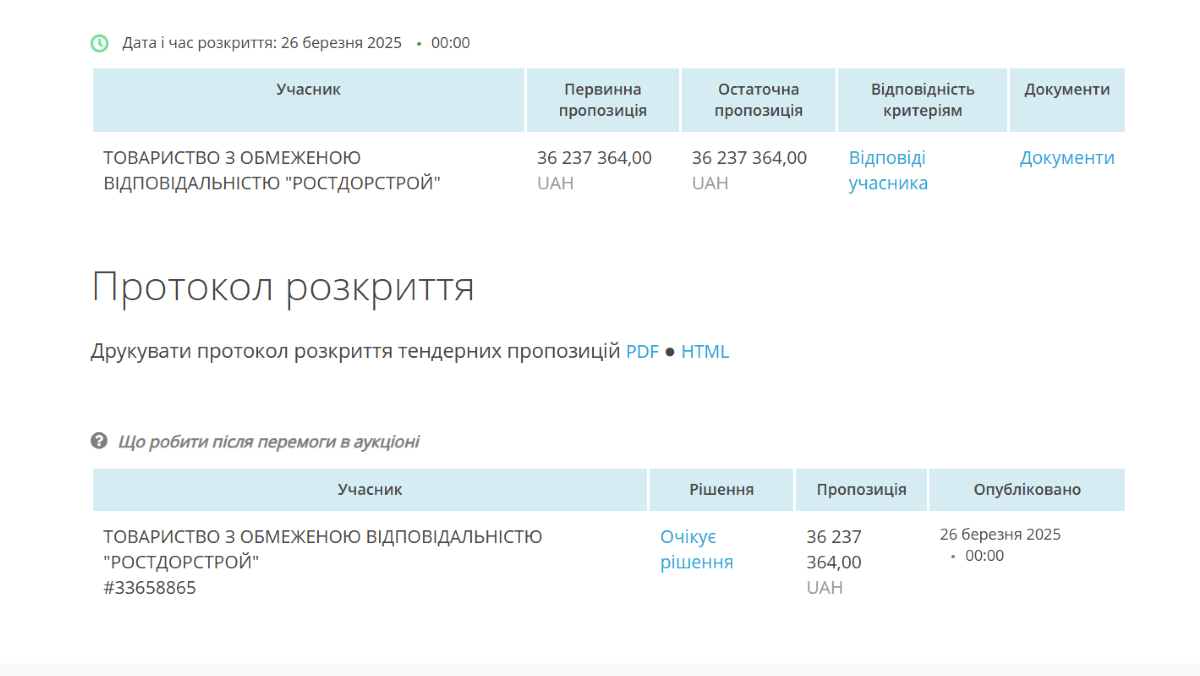Open the participant's 'Документи' link
Screen dimensions: 1200x676
tap(1067, 158)
